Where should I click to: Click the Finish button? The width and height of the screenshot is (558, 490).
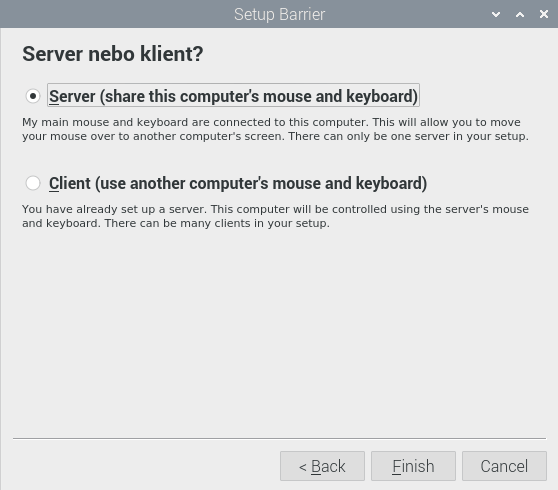413,466
